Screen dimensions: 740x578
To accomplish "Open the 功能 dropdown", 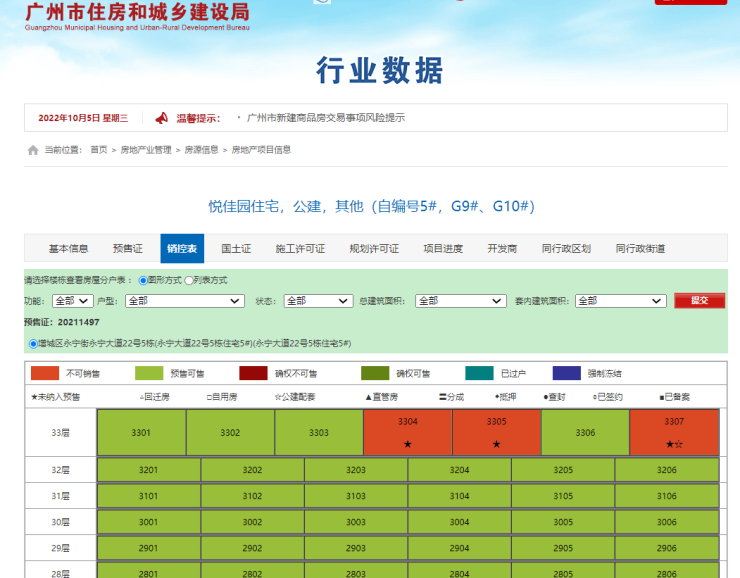I will [72, 301].
